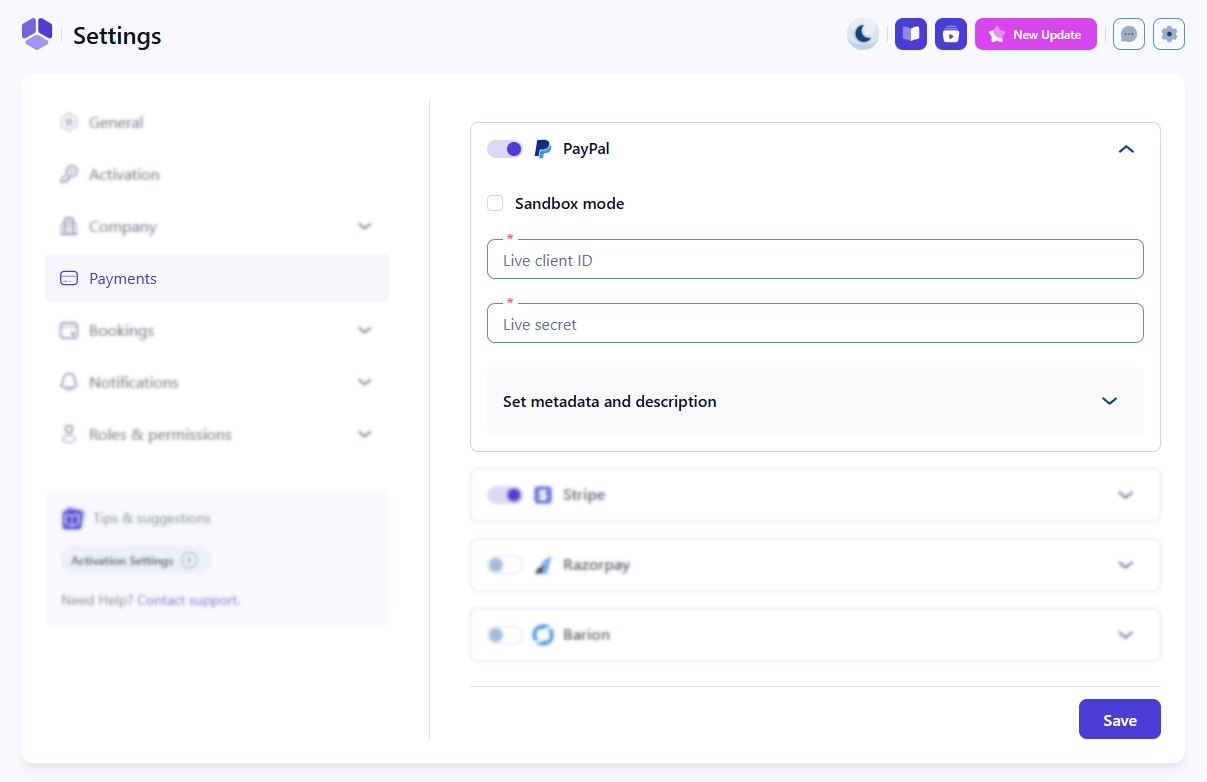
Task: Click the play icon beside Activation Settings
Action: click(189, 561)
